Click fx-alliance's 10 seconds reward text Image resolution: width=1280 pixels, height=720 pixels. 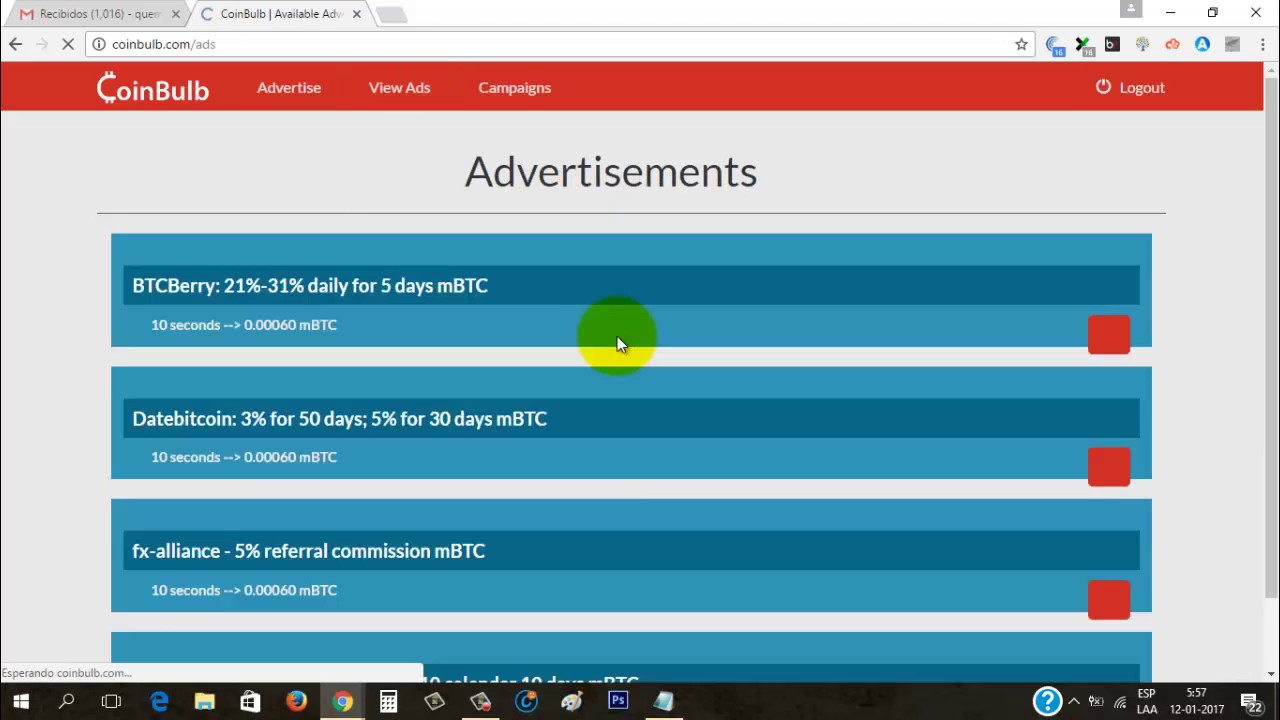pyautogui.click(x=244, y=589)
